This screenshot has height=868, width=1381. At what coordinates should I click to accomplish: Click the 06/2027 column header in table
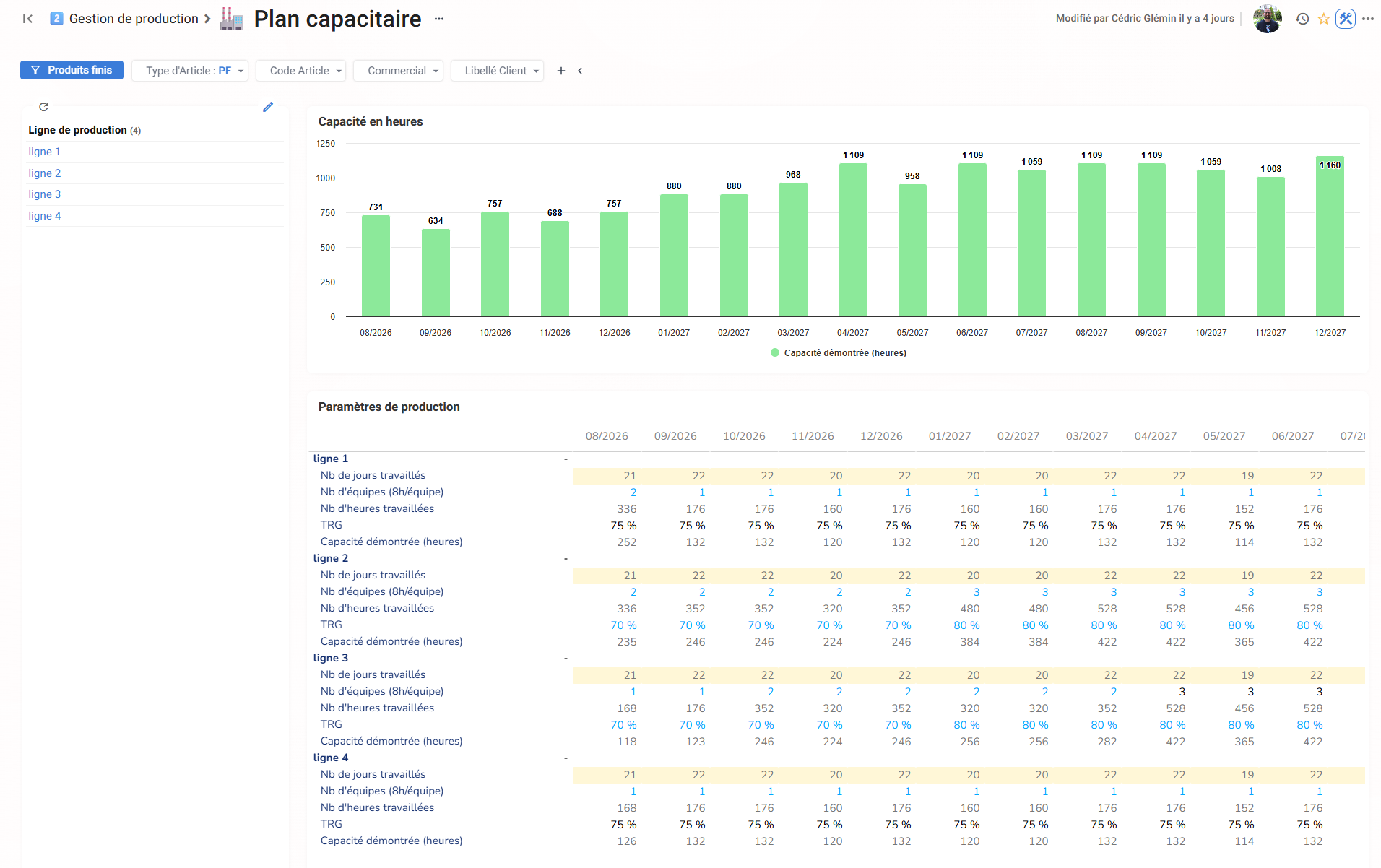click(x=1293, y=436)
